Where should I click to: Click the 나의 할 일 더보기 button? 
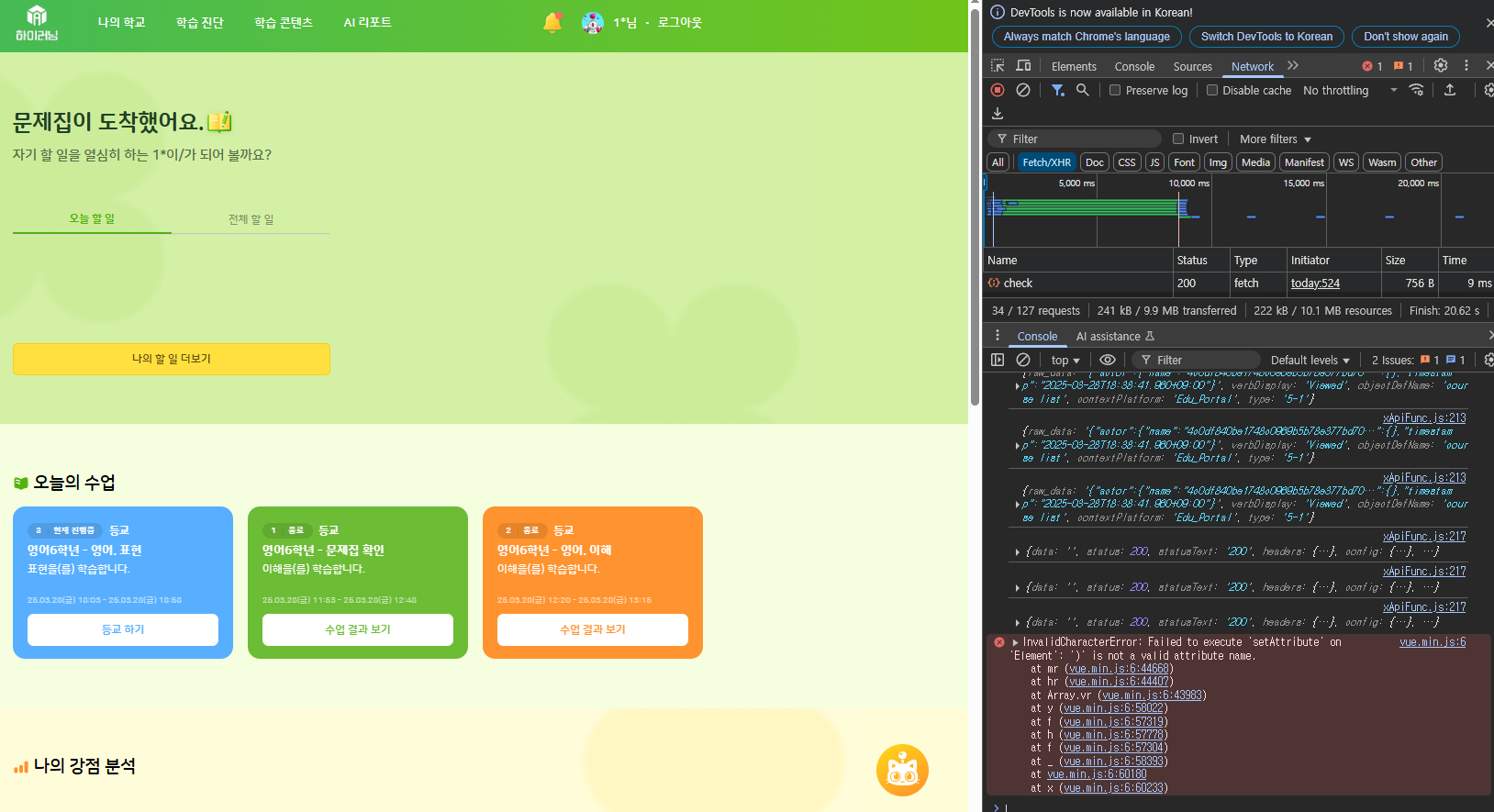point(172,359)
